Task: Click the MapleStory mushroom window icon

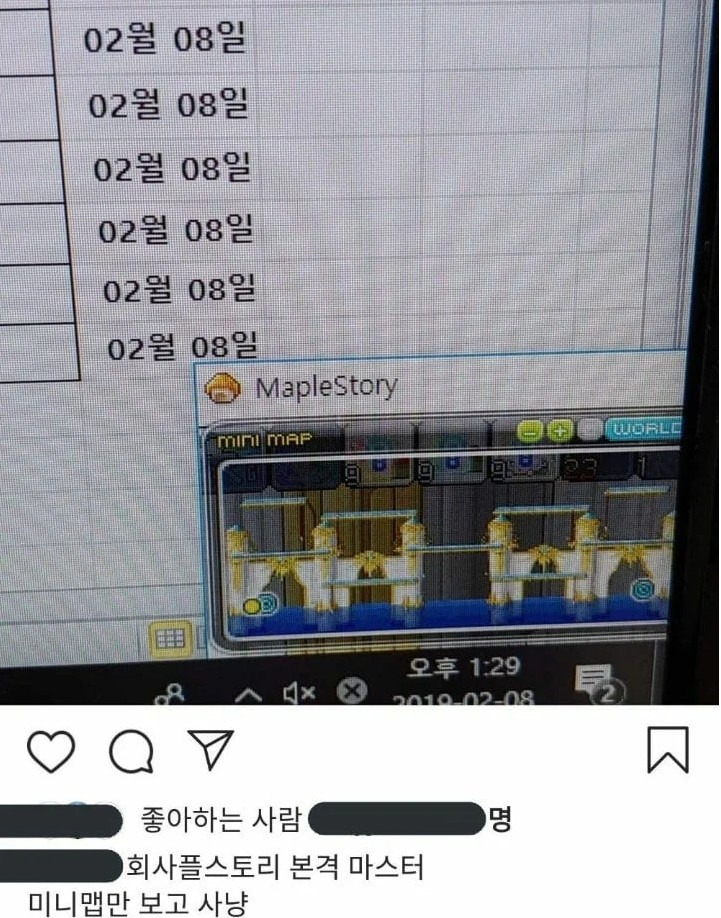Action: tap(222, 388)
